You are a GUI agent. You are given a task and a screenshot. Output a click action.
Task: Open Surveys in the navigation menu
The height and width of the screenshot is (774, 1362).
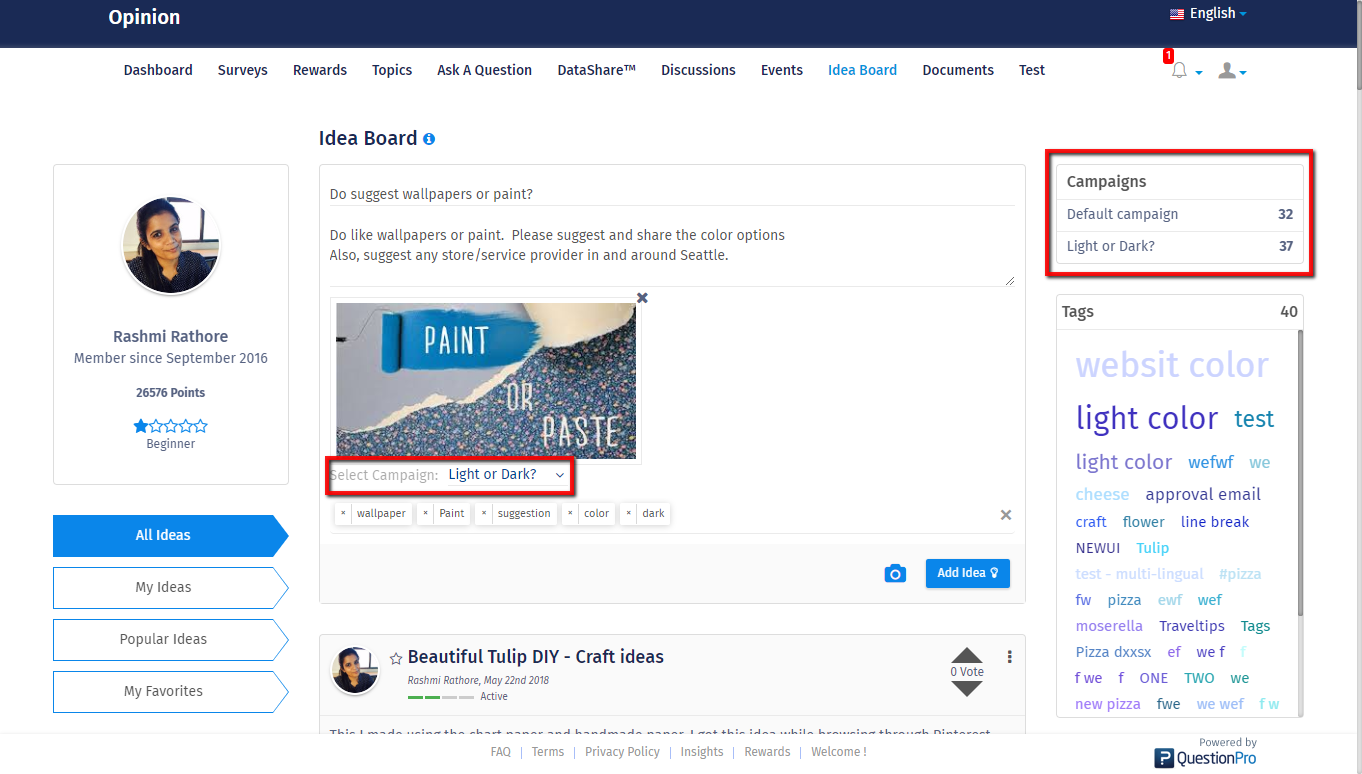pos(243,70)
